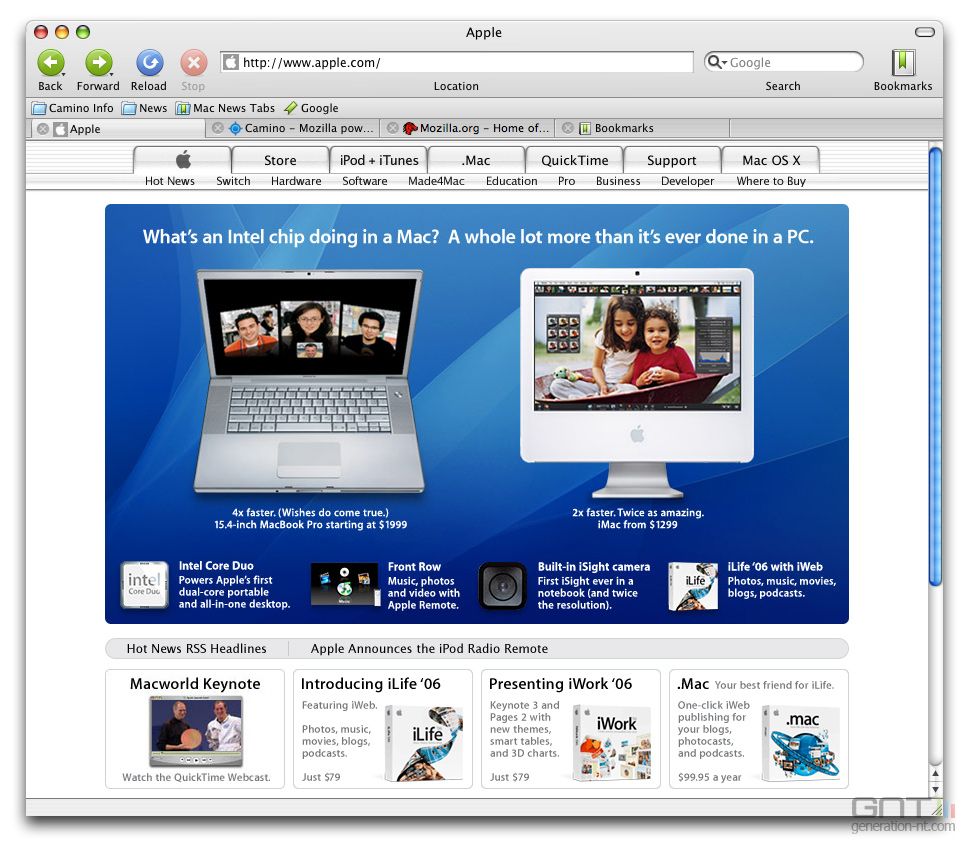
Task: Click the Where to Buy subnav link
Action: 771,181
